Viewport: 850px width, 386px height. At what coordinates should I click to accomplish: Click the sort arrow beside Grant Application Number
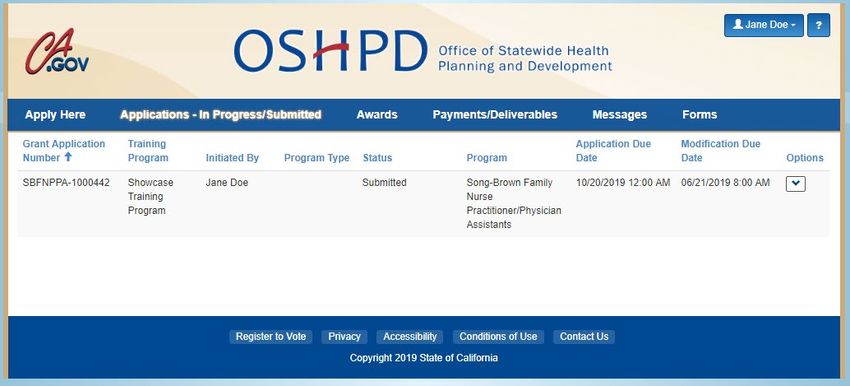click(x=68, y=157)
